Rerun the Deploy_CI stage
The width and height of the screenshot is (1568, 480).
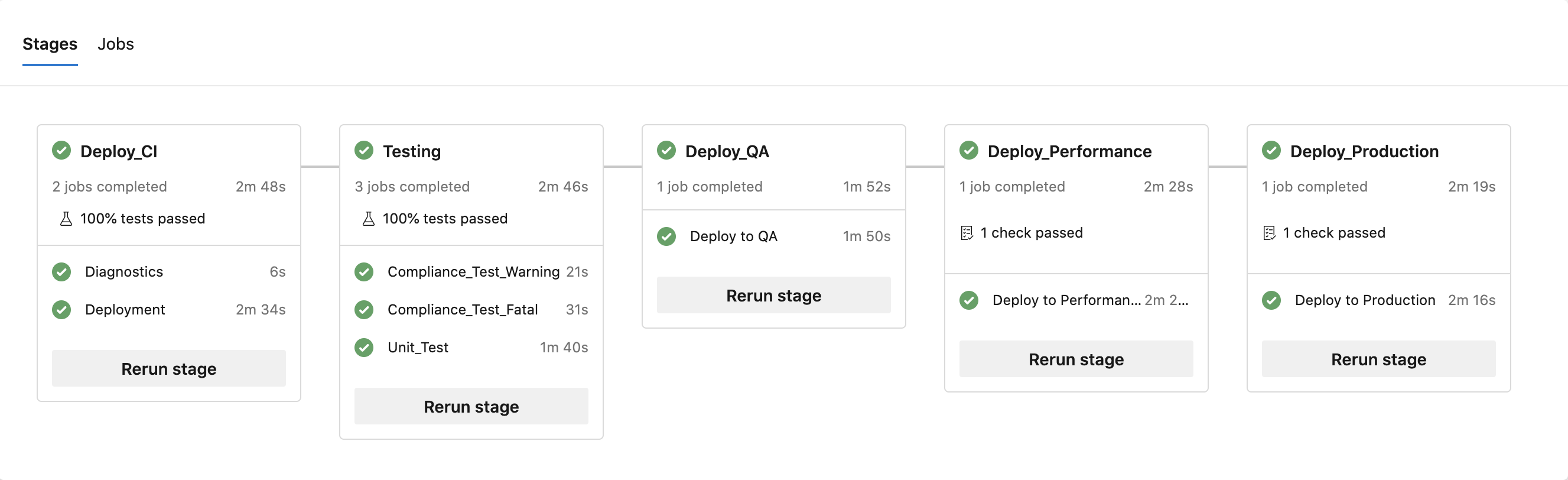(168, 368)
